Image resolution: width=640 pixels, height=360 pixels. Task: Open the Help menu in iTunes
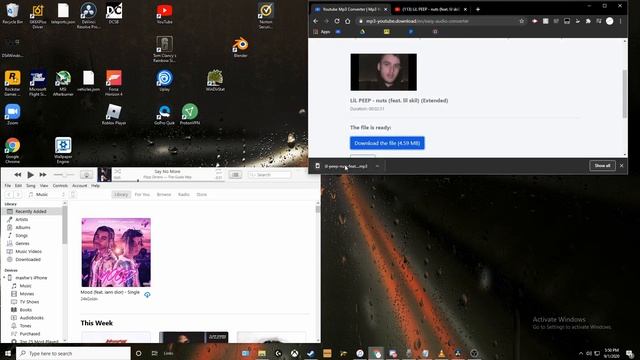pyautogui.click(x=96, y=186)
